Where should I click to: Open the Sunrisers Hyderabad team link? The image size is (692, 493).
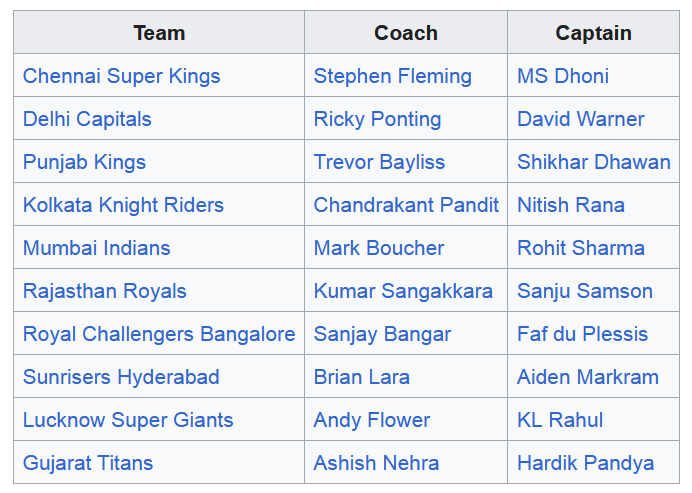[121, 377]
